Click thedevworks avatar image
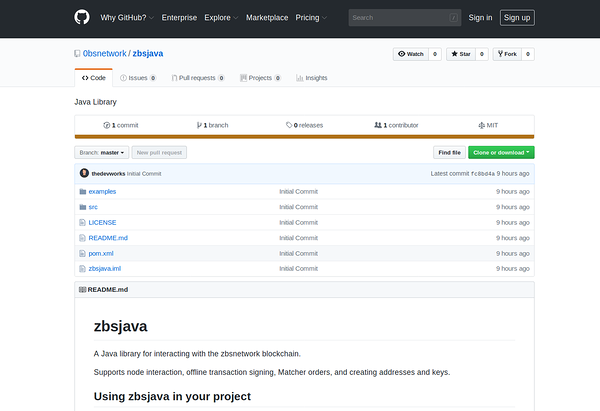 (84, 173)
